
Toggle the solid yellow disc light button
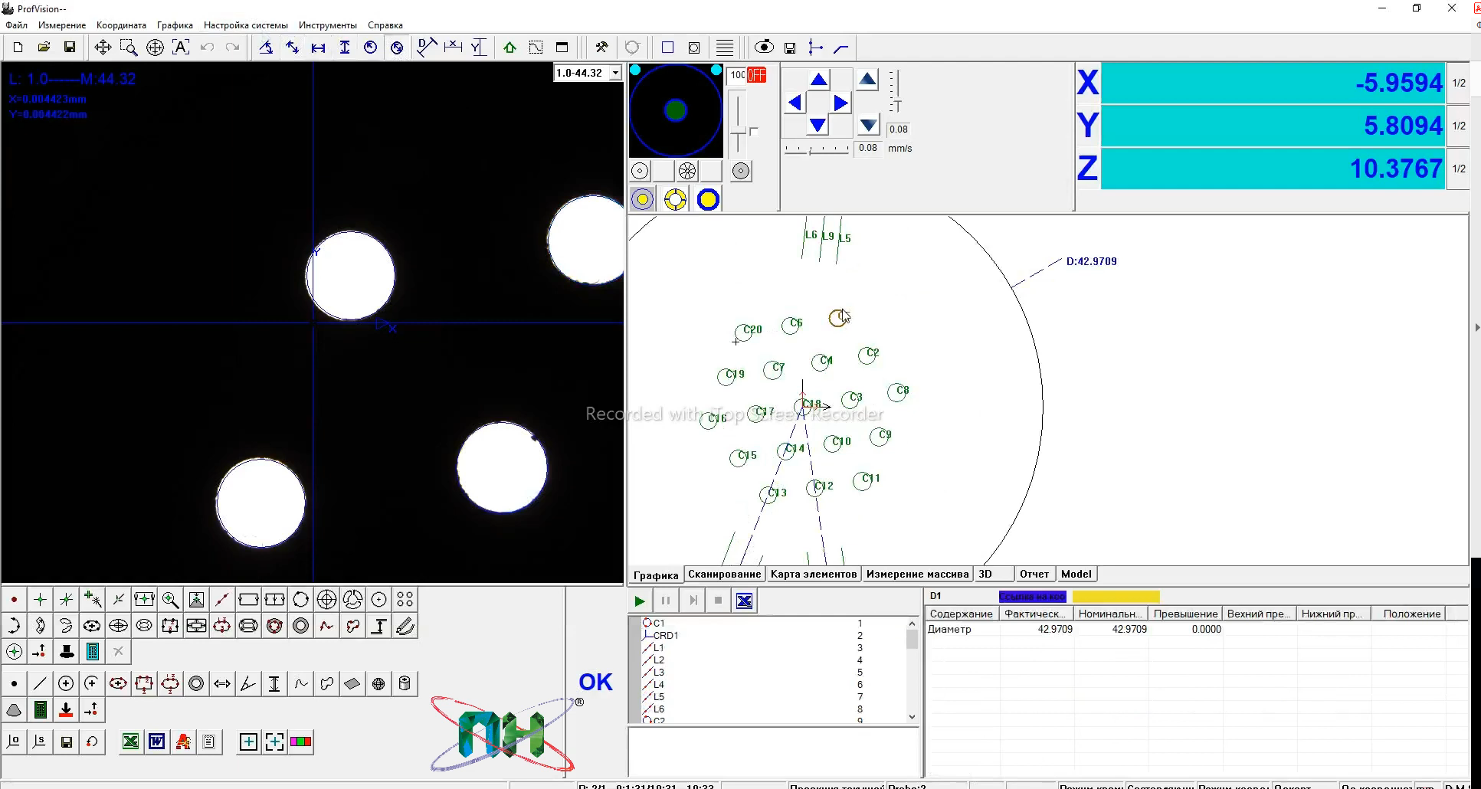click(x=708, y=199)
